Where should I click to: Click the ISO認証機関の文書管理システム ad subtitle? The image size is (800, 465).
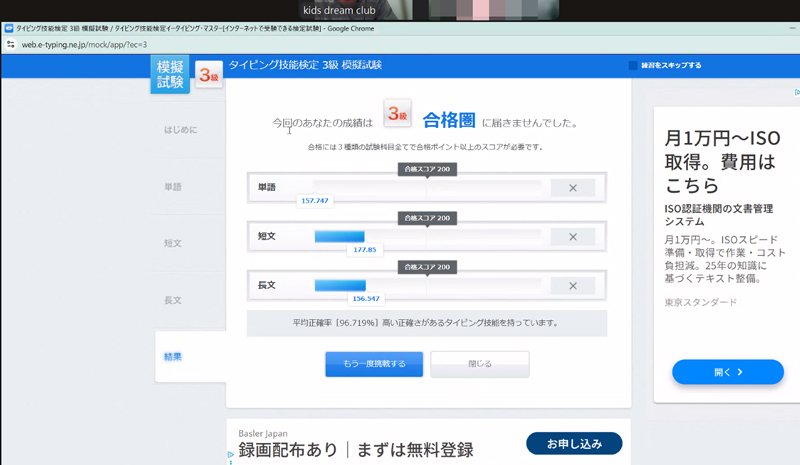pos(718,215)
